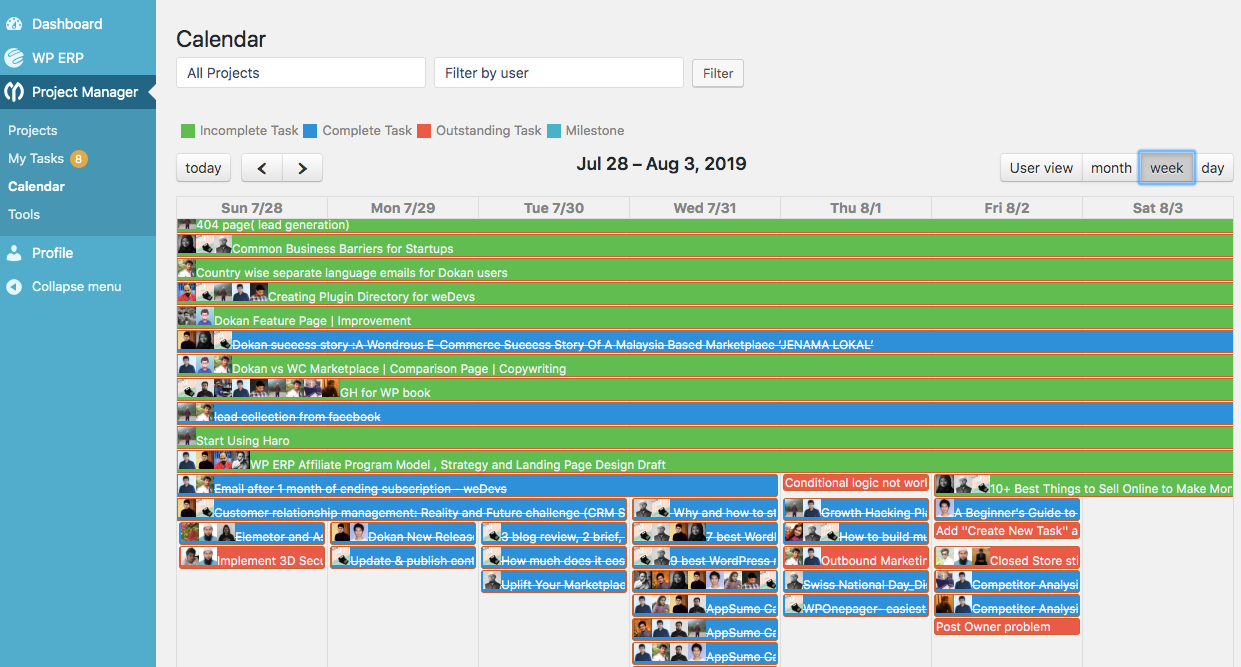This screenshot has height=667, width=1241.
Task: Switch calendar to month view
Action: click(x=1110, y=168)
